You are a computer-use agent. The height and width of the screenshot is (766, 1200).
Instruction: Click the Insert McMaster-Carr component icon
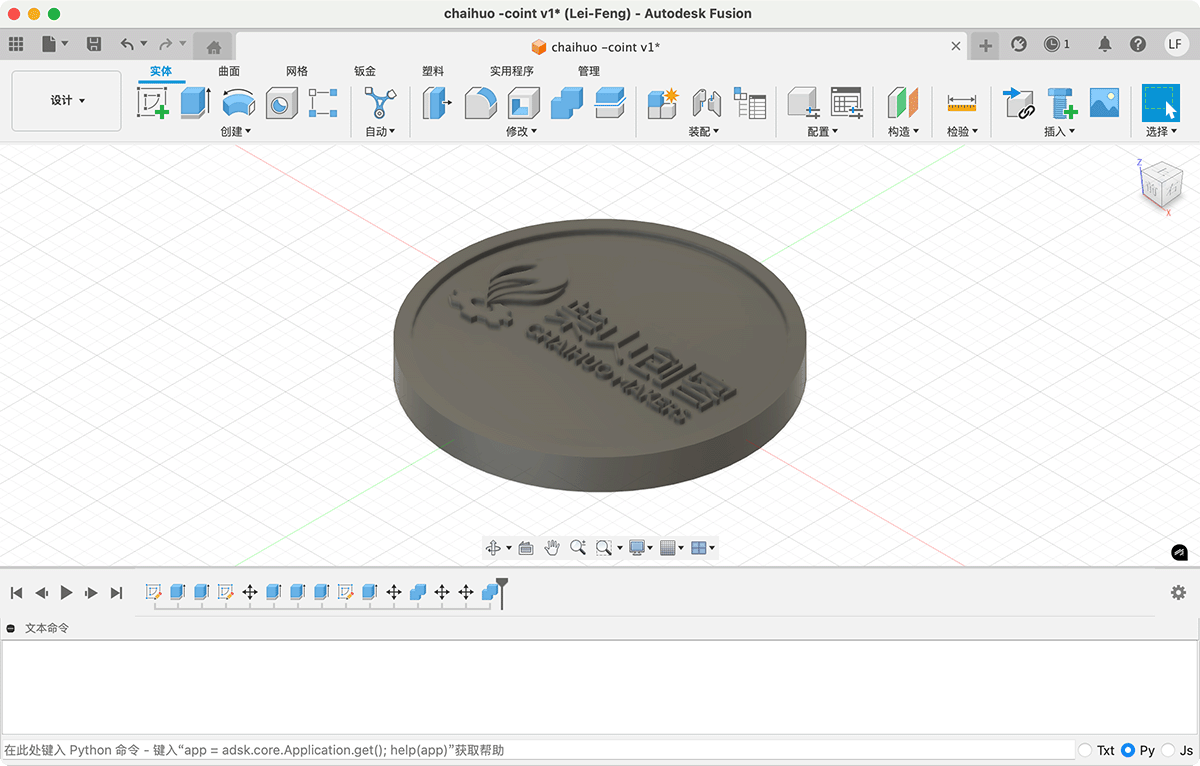(x=1062, y=103)
